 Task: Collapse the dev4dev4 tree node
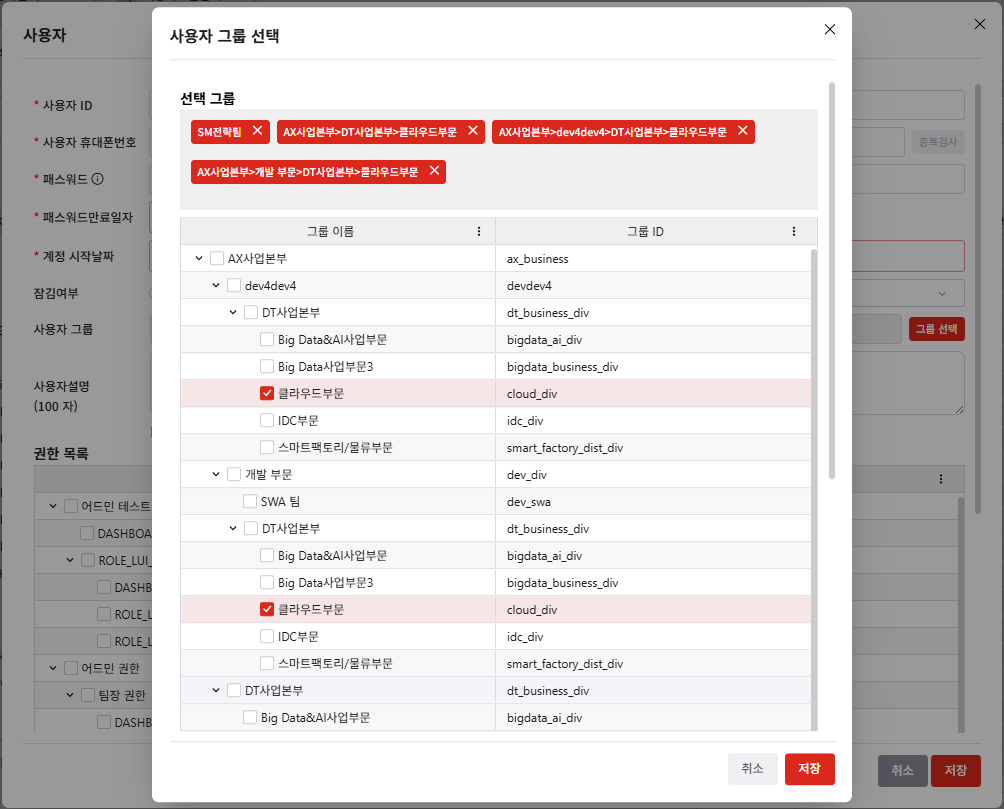[x=216, y=285]
